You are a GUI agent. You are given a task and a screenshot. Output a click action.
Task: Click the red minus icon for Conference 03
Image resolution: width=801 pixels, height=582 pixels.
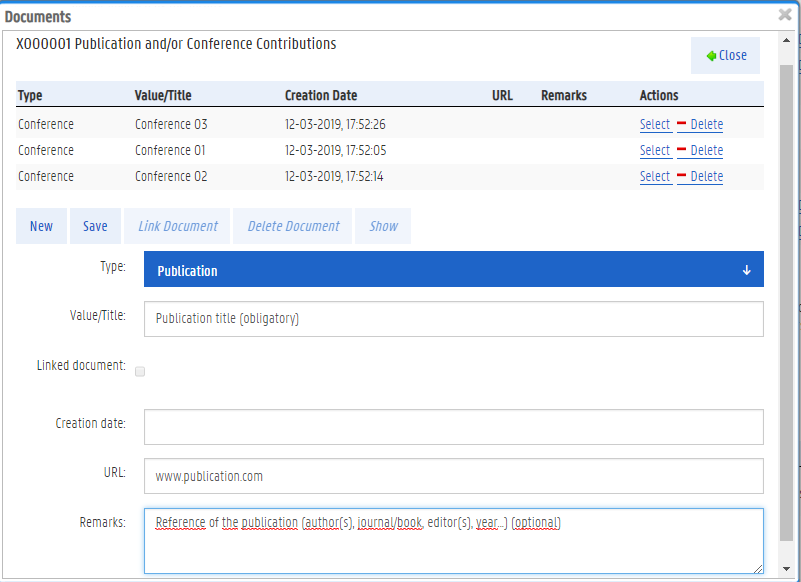681,125
